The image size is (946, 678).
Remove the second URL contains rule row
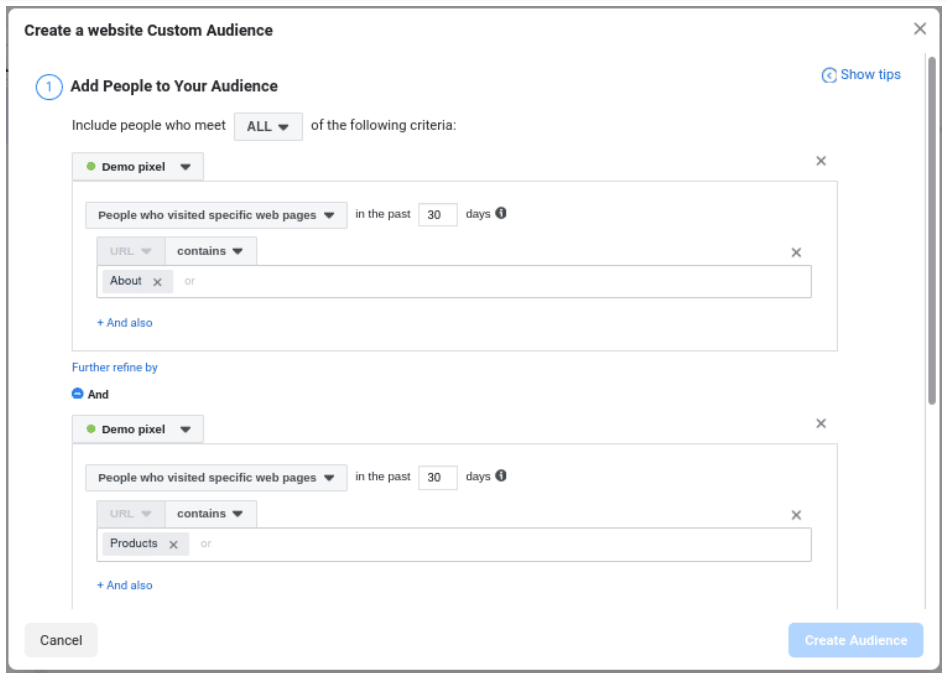(796, 515)
